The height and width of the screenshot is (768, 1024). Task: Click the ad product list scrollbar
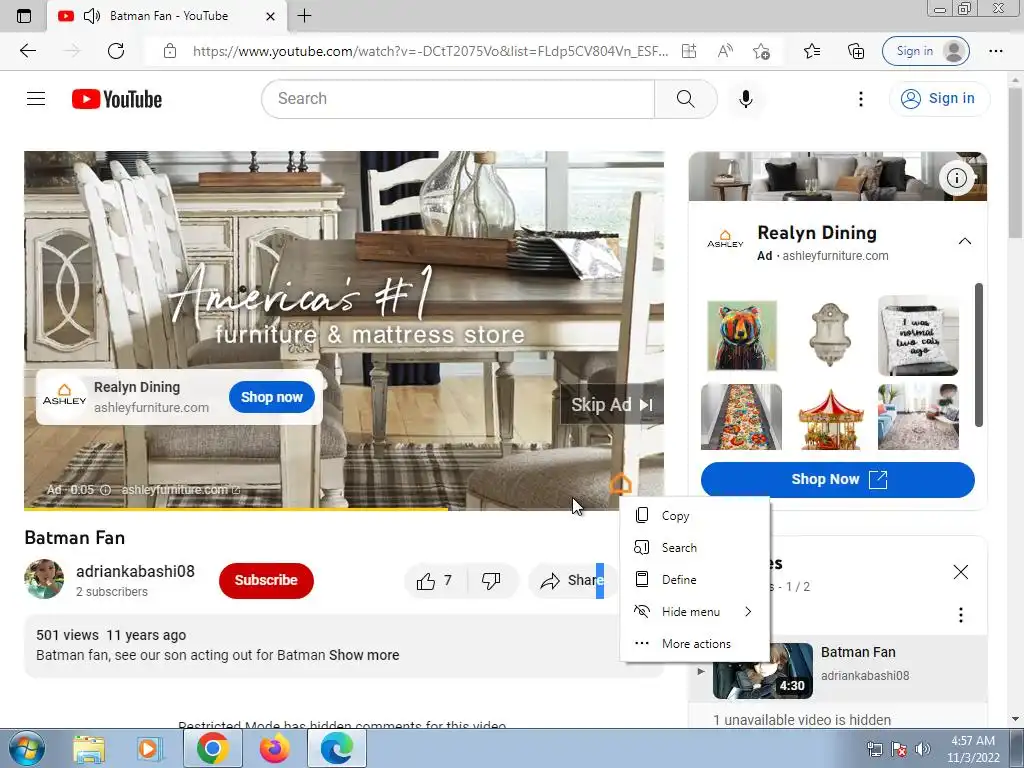point(978,355)
